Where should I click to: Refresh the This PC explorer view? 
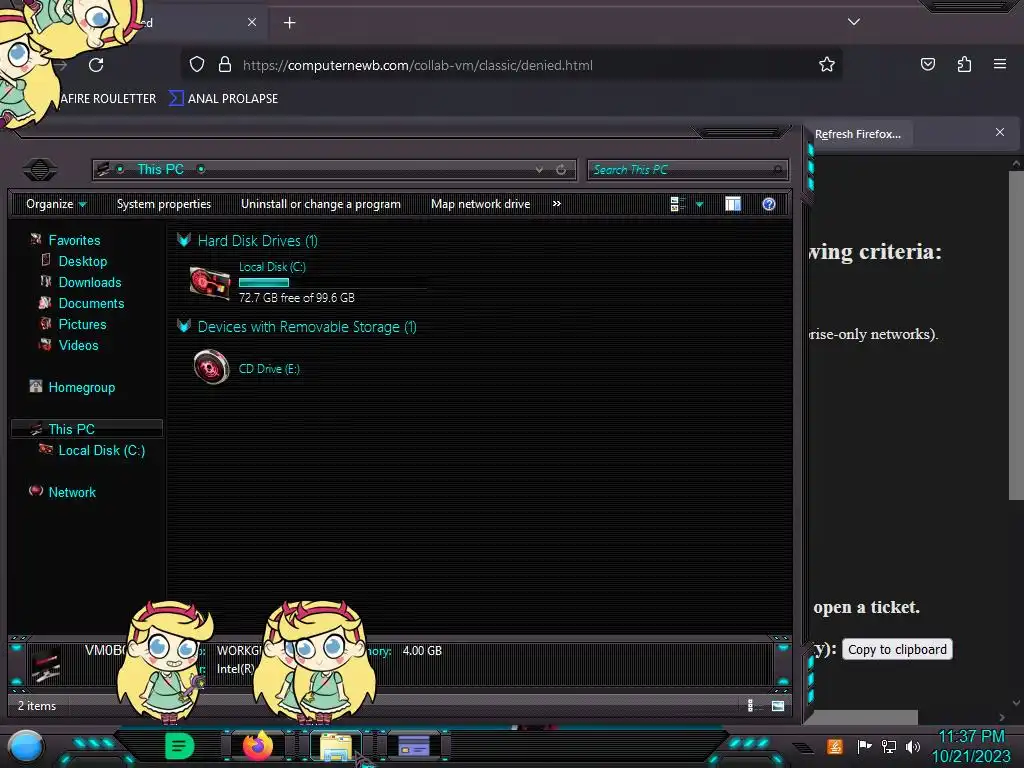coord(561,170)
